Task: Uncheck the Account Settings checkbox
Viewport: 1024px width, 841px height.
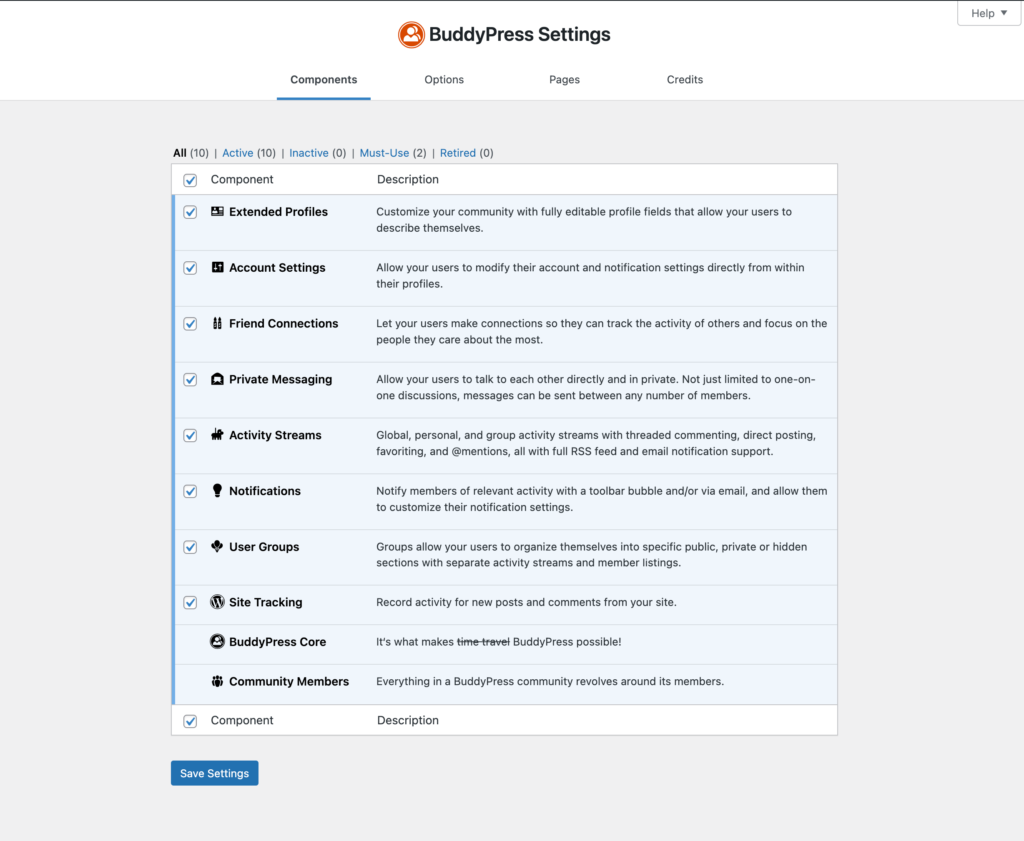Action: point(190,268)
